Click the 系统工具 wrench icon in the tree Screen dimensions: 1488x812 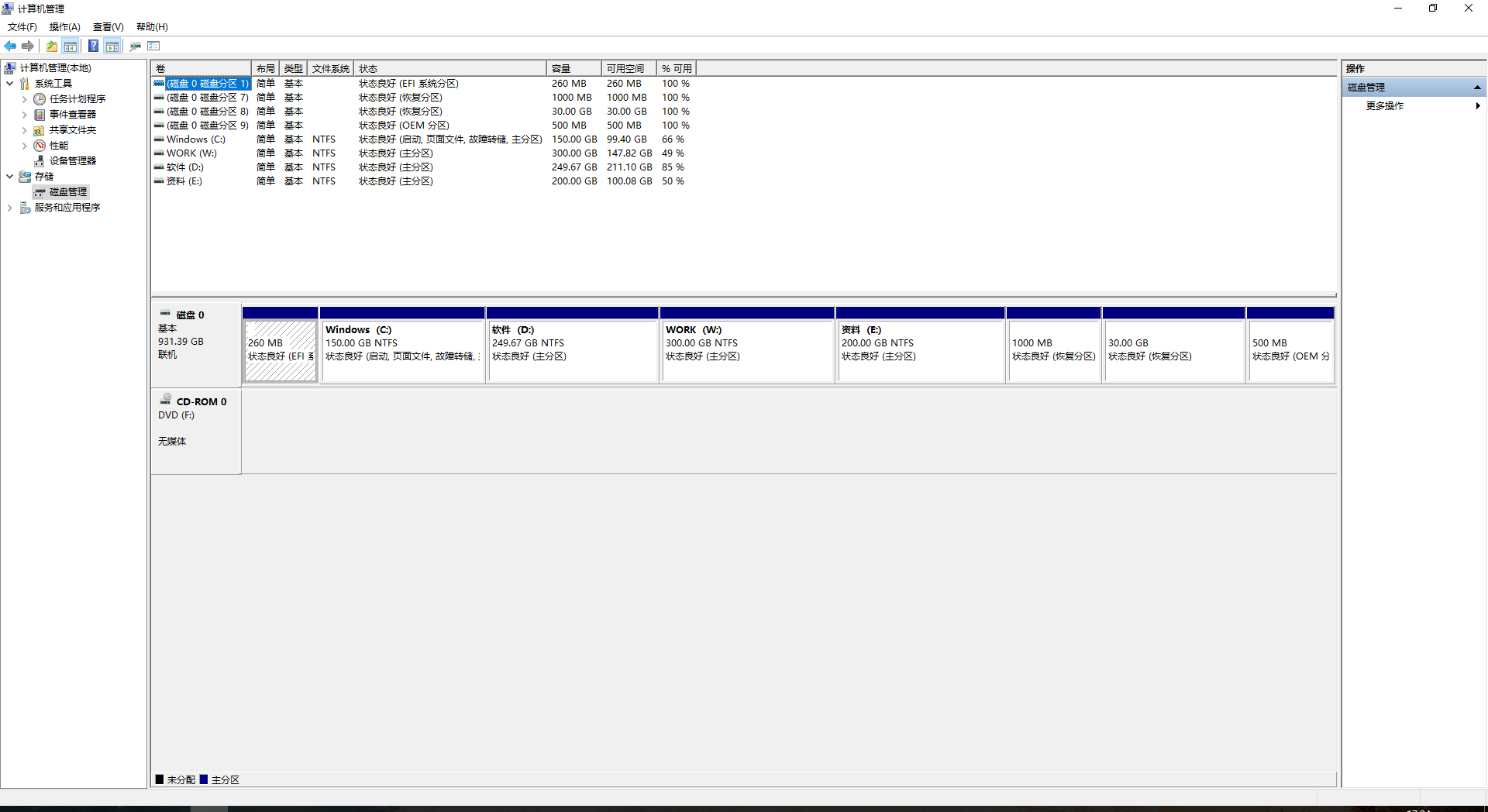pyautogui.click(x=25, y=84)
